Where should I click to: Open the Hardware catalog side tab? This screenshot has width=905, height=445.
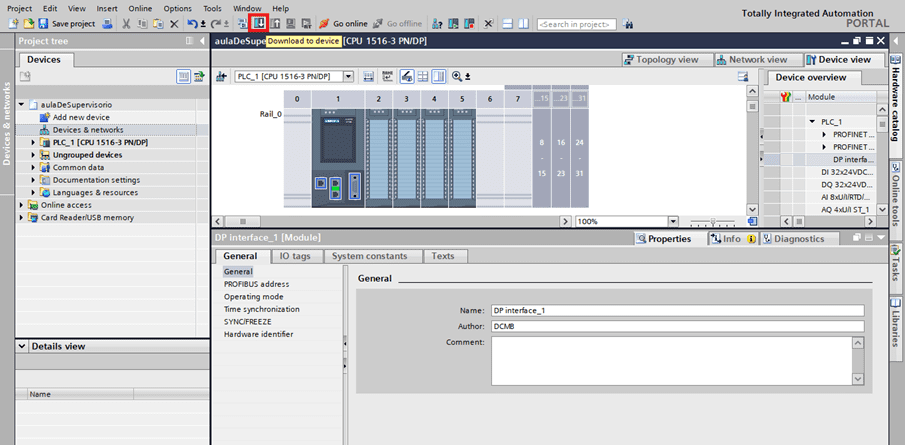(x=896, y=105)
